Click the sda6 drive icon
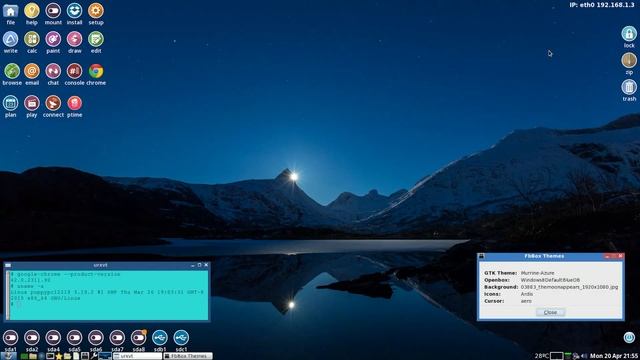The height and width of the screenshot is (360, 640). click(96, 338)
